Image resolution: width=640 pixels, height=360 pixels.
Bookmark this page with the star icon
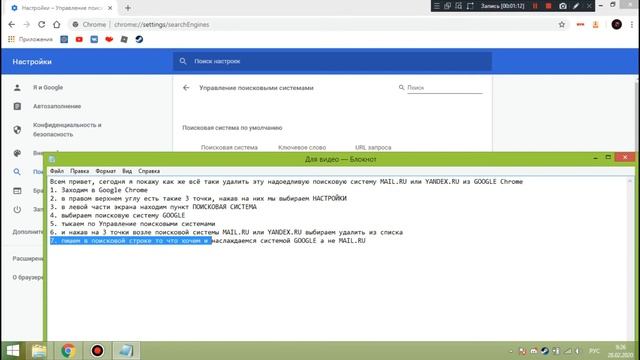coord(562,24)
